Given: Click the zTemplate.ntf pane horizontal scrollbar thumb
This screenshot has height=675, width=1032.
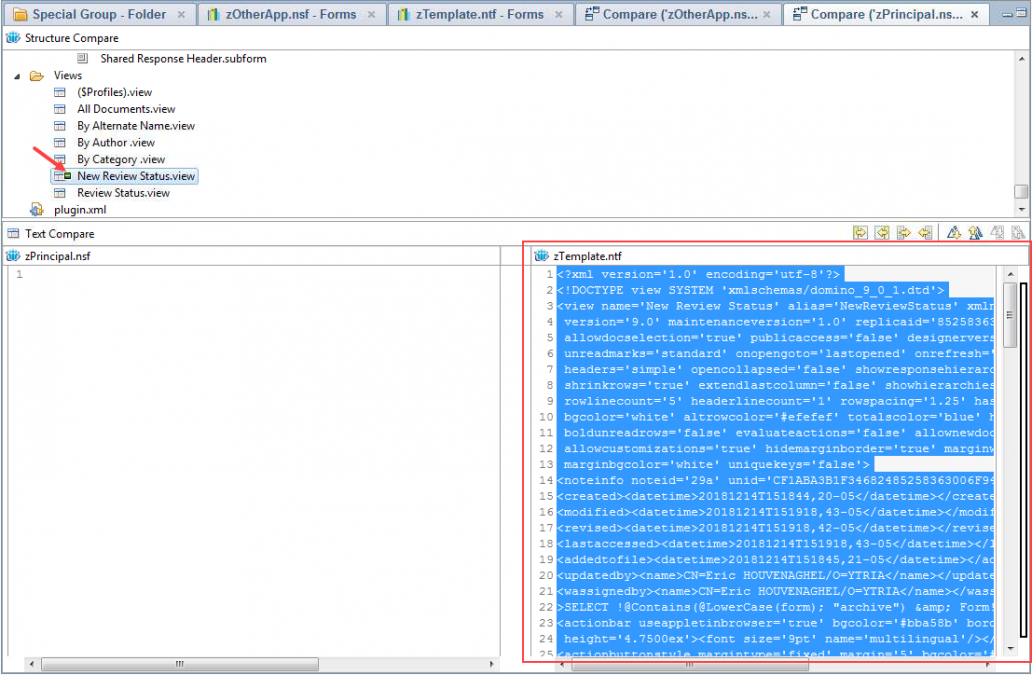Looking at the screenshot, I should [689, 664].
